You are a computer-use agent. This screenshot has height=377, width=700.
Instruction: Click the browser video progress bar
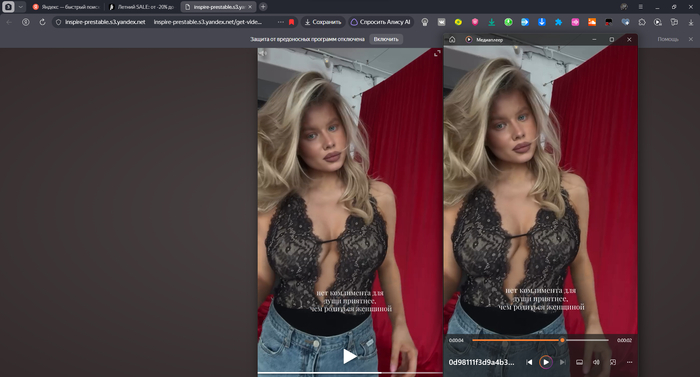click(350, 373)
